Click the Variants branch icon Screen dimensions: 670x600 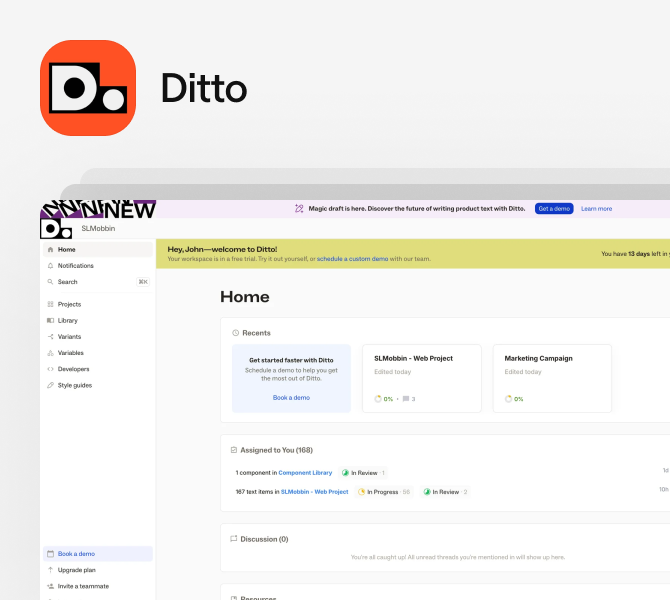coord(50,337)
